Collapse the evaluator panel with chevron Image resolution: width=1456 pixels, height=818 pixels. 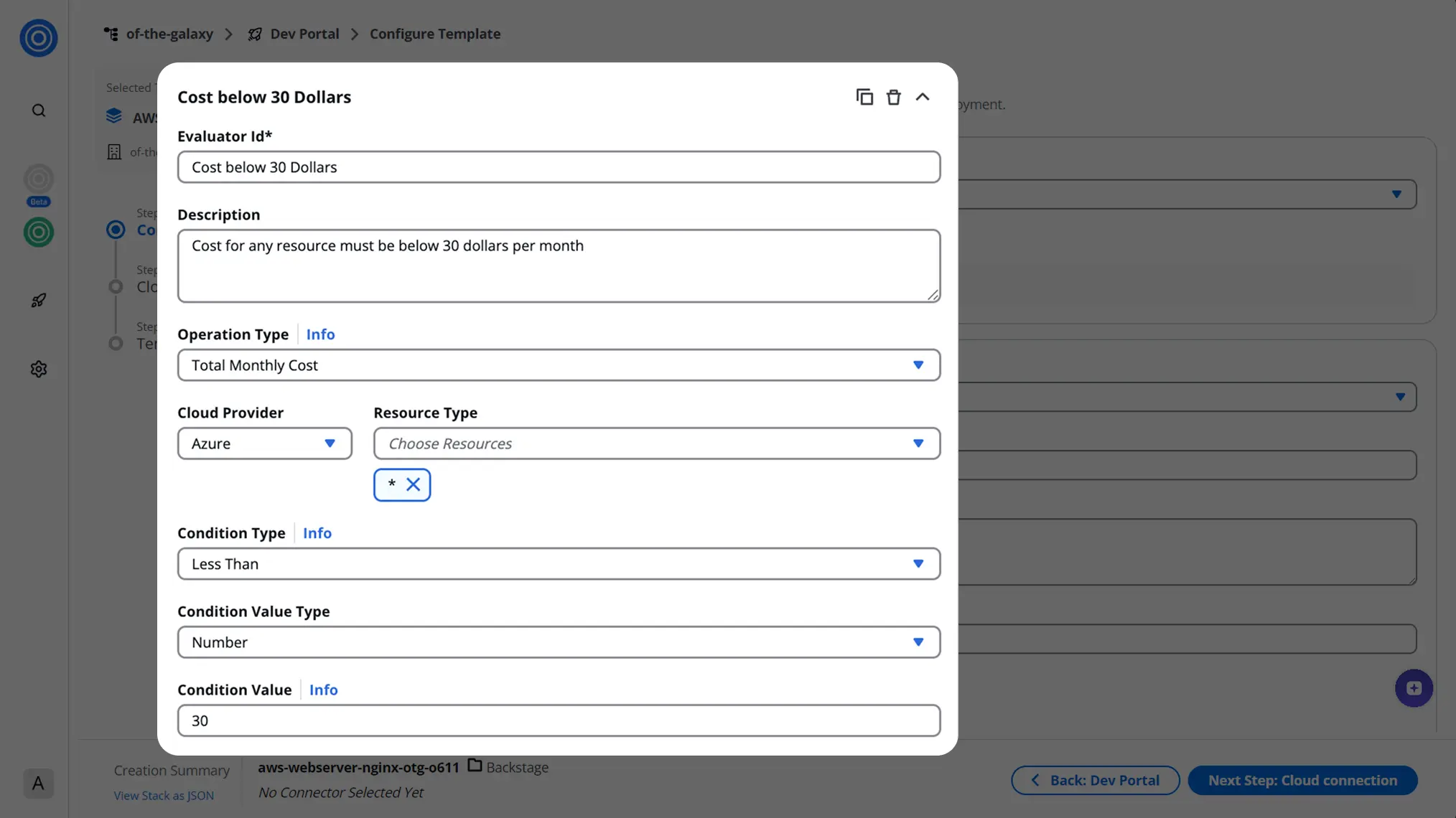(923, 97)
